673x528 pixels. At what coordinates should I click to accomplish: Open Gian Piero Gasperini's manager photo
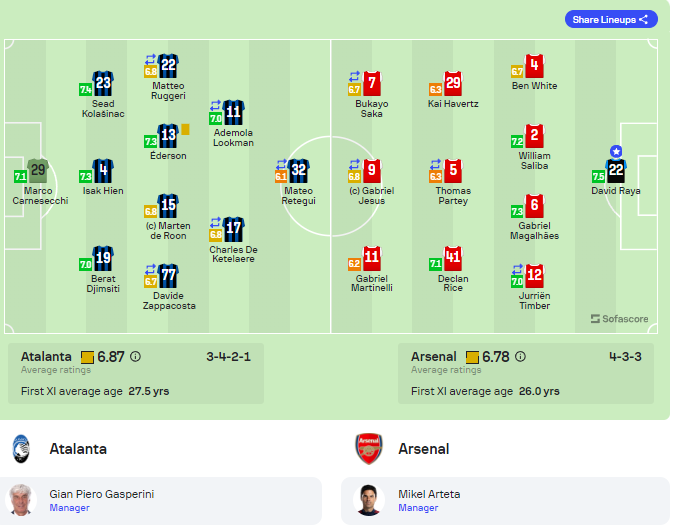pyautogui.click(x=21, y=500)
